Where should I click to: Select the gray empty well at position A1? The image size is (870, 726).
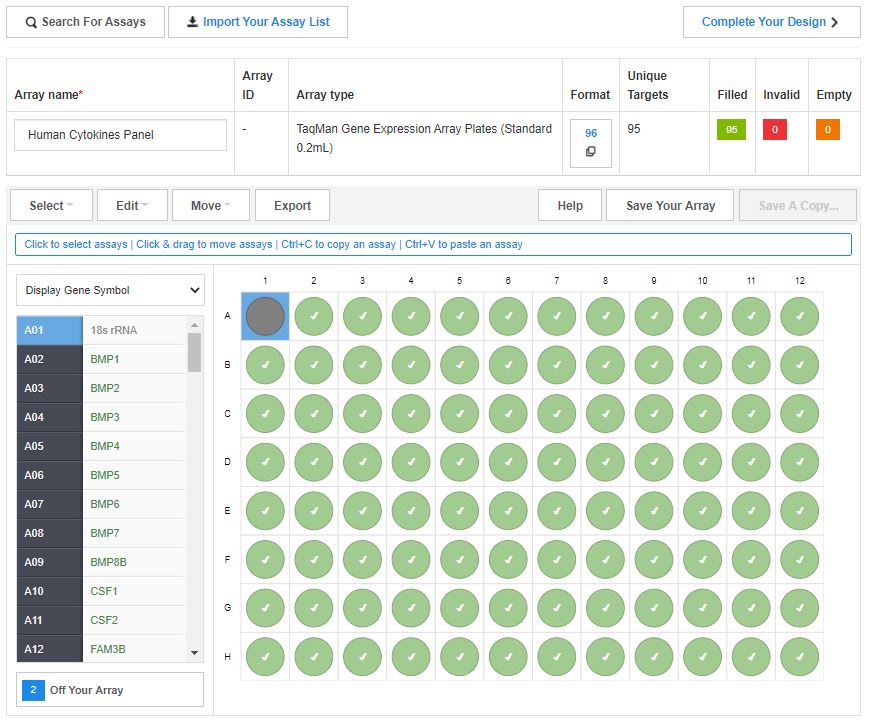click(x=264, y=316)
